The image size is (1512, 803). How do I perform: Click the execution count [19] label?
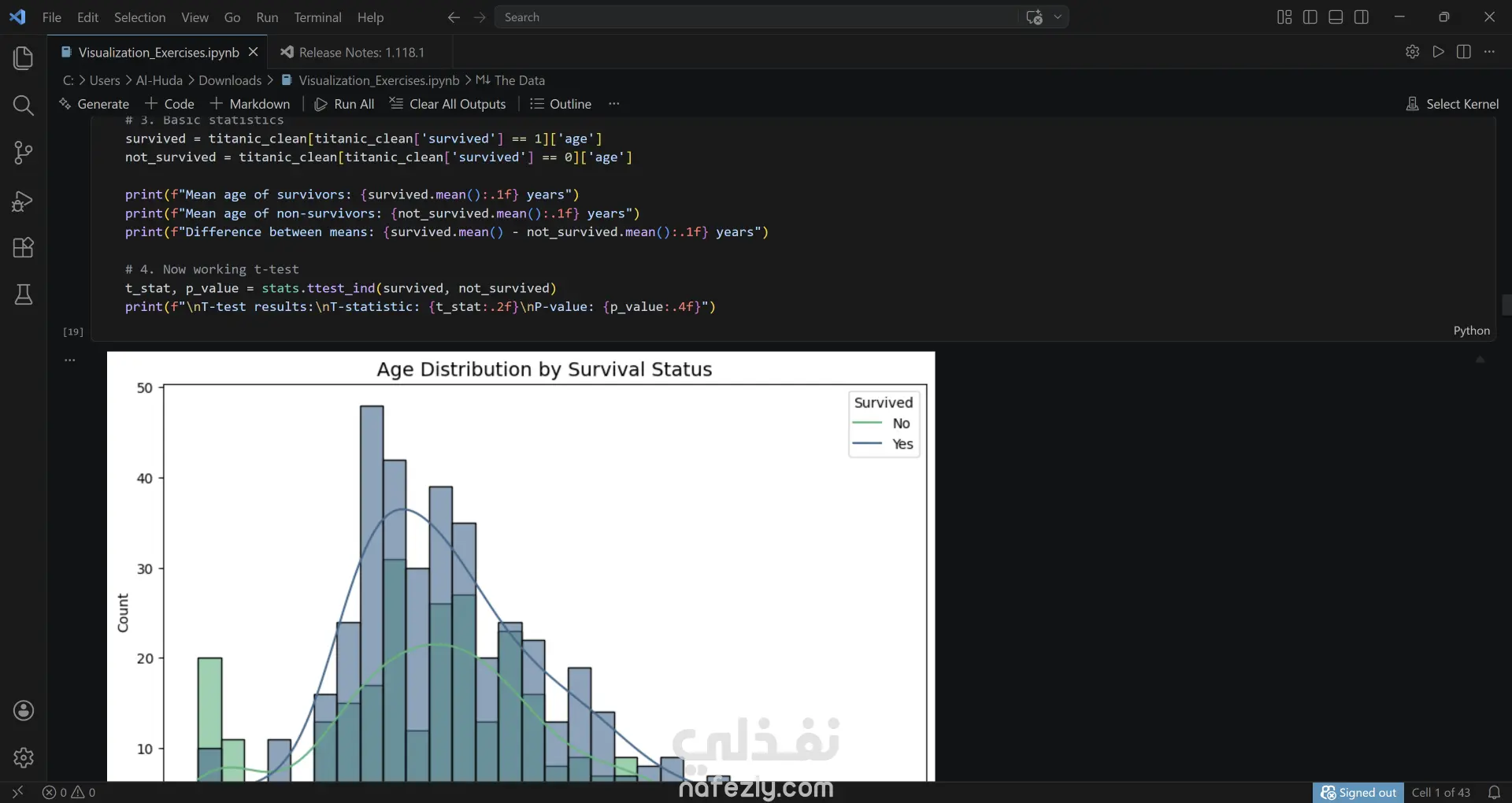coord(73,331)
